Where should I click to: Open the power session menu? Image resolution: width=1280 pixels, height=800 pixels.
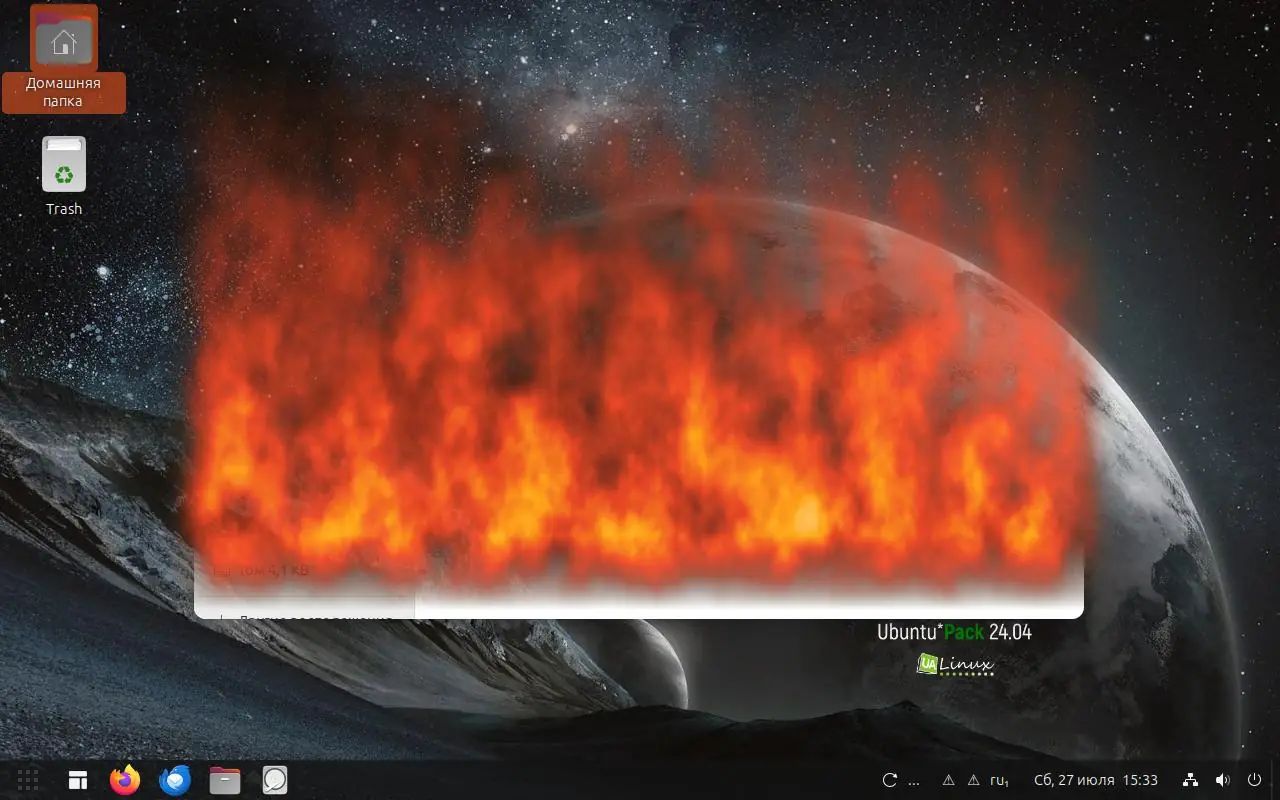coord(1254,780)
